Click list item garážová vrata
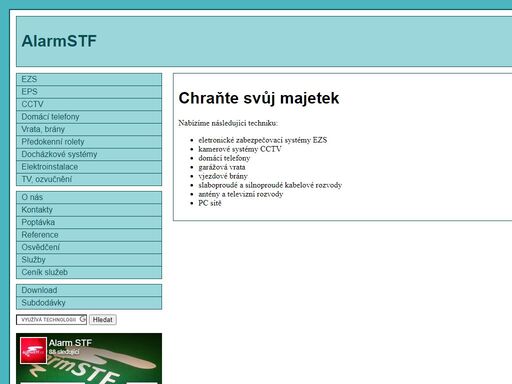Screen dimensions: 512x384 pos(222,167)
